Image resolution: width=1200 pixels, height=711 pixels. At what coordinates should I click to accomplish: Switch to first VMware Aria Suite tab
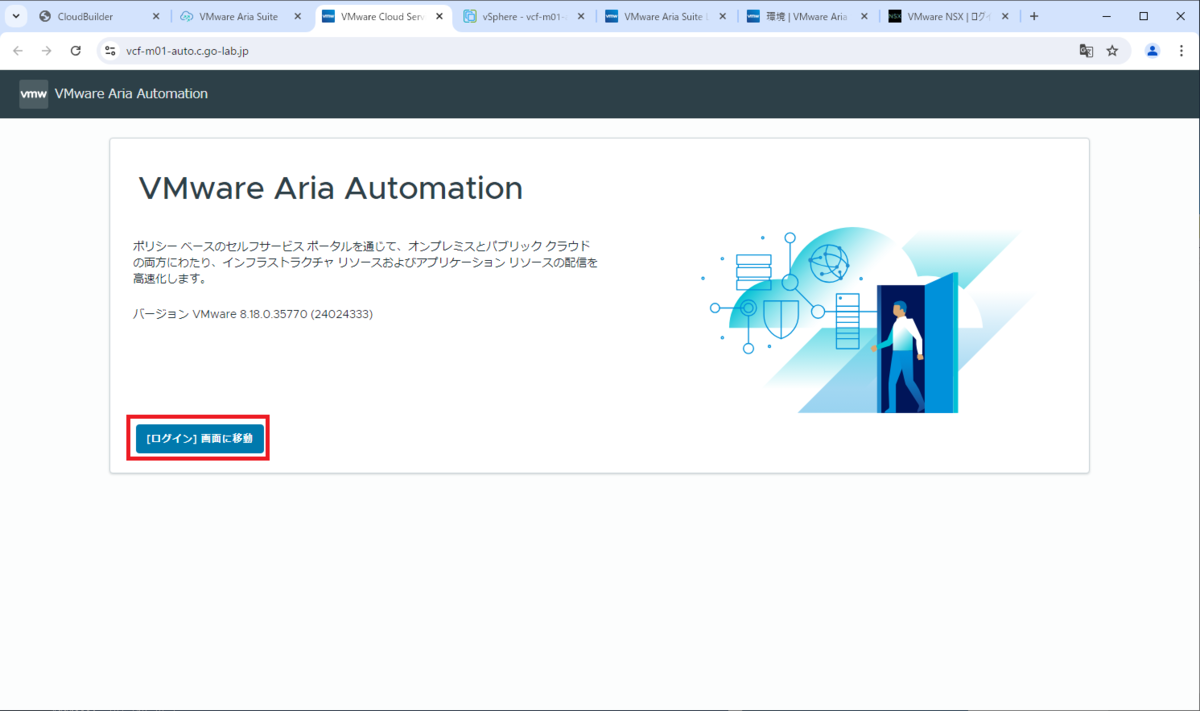click(241, 17)
